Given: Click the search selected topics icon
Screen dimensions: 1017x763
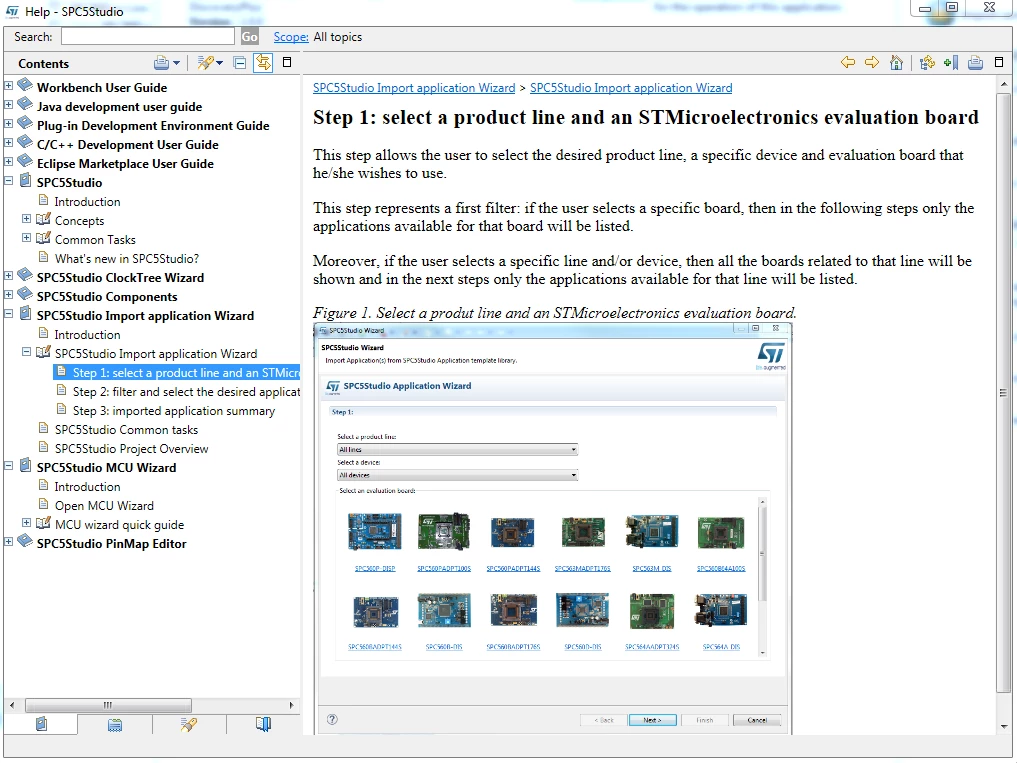Looking at the screenshot, I should pyautogui.click(x=205, y=63).
